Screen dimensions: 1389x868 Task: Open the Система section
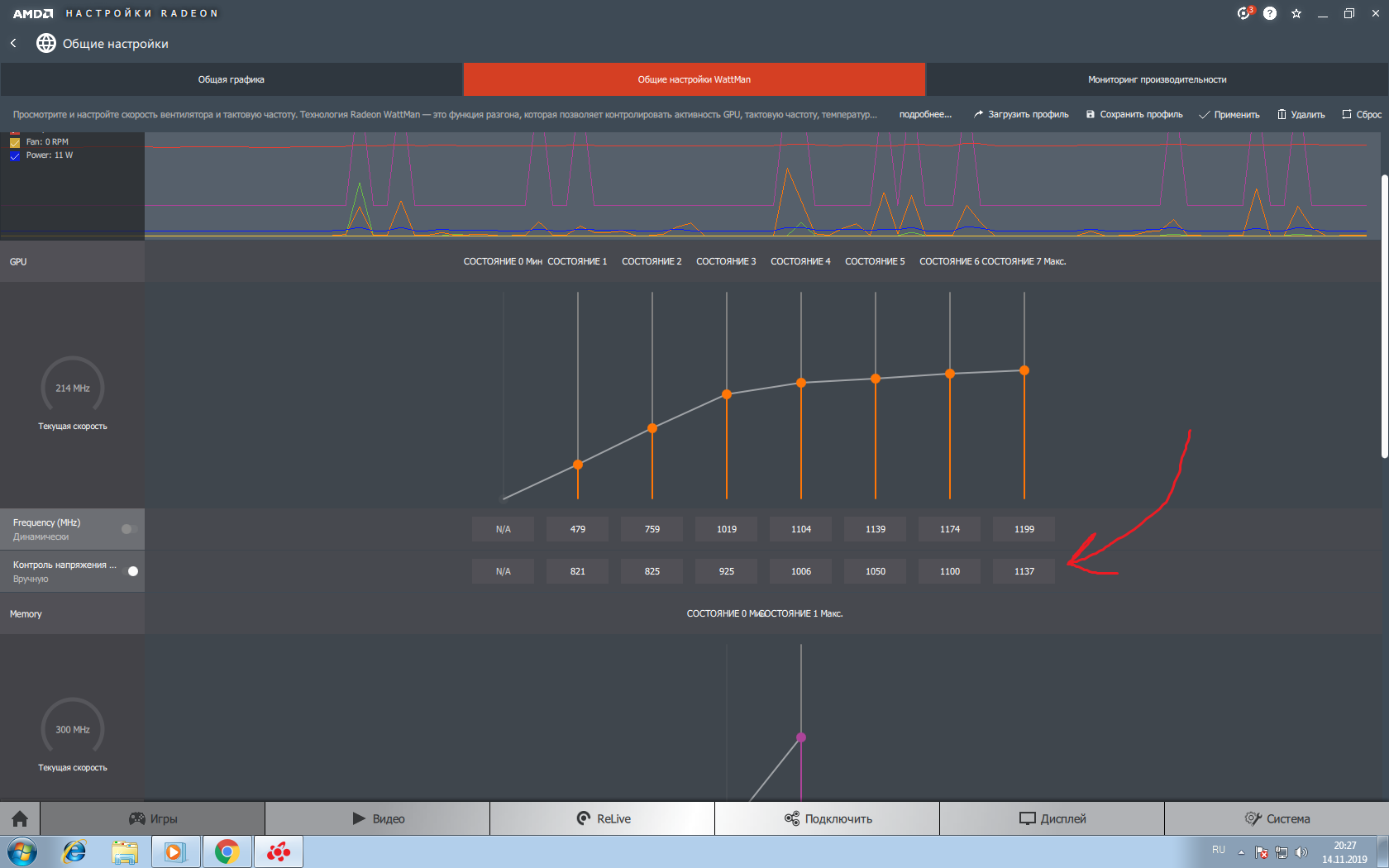1277,818
